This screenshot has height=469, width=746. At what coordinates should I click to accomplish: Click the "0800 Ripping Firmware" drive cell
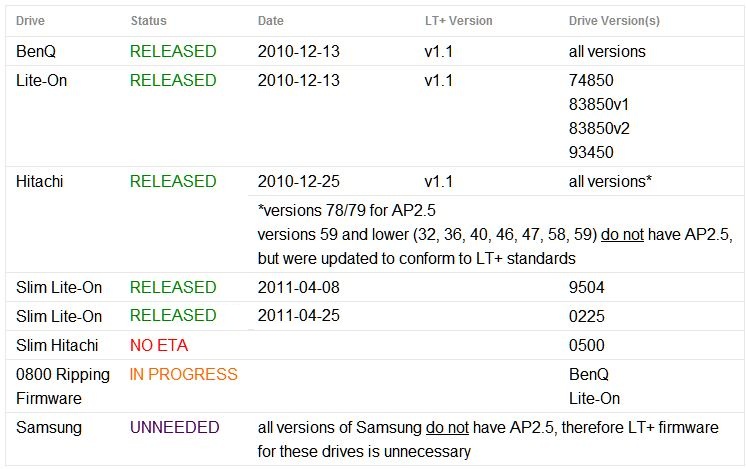tap(62, 386)
